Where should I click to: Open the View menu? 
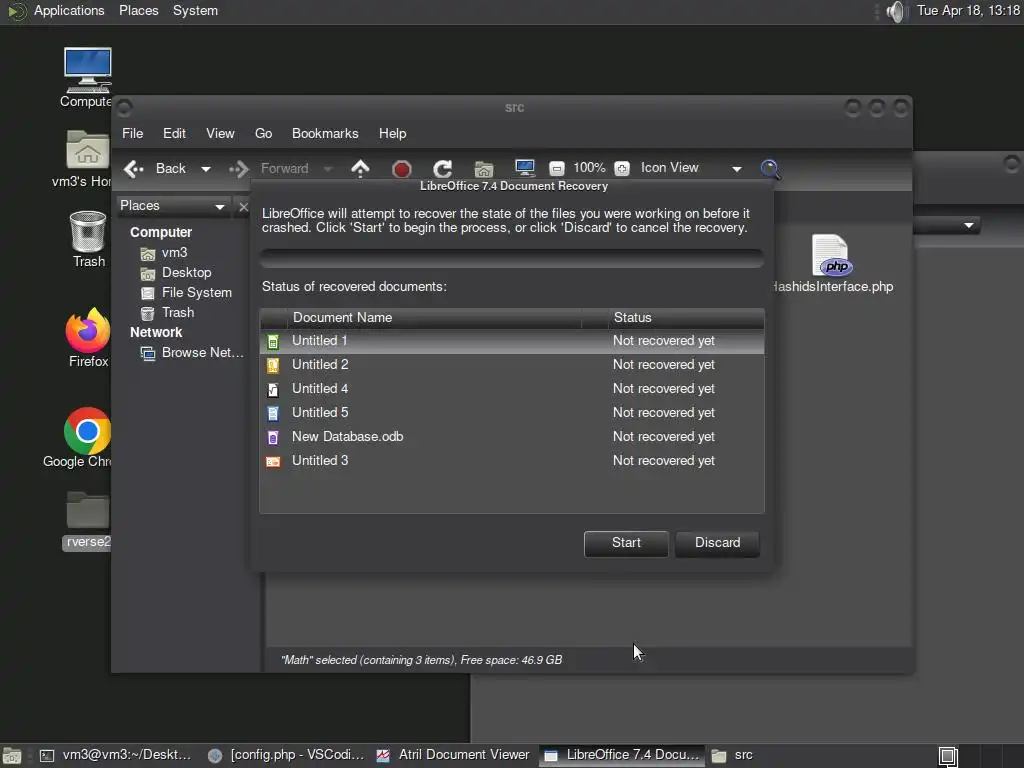tap(220, 133)
